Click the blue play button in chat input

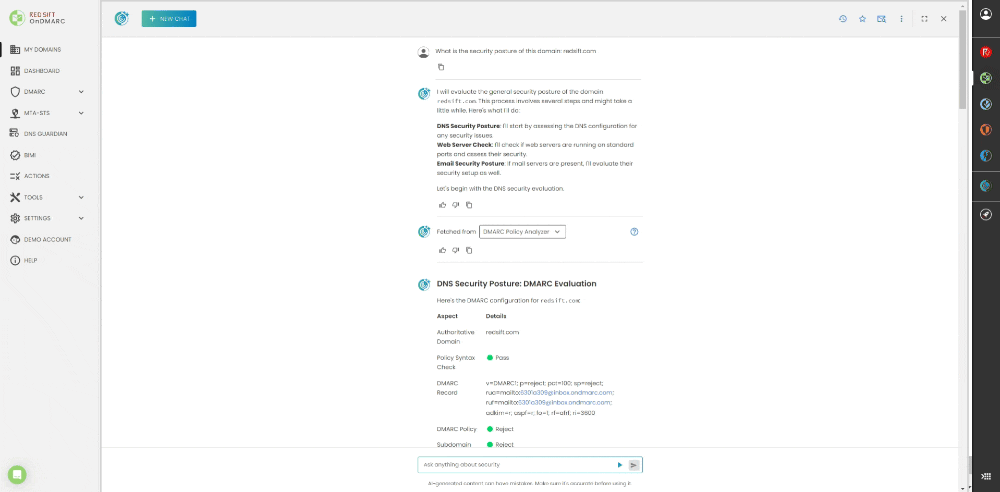(x=619, y=465)
